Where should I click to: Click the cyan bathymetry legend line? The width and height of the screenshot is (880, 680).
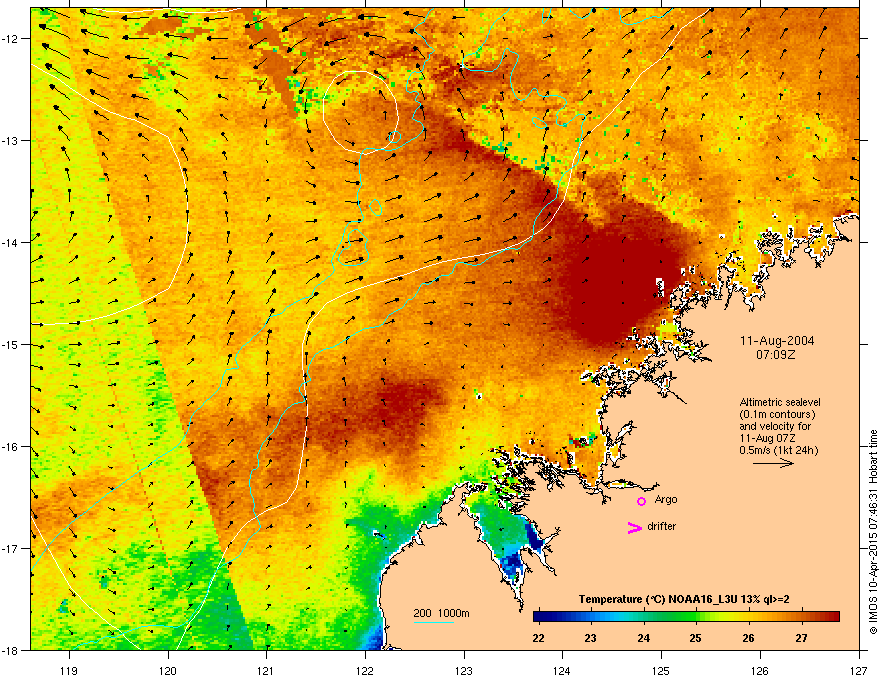pos(434,622)
